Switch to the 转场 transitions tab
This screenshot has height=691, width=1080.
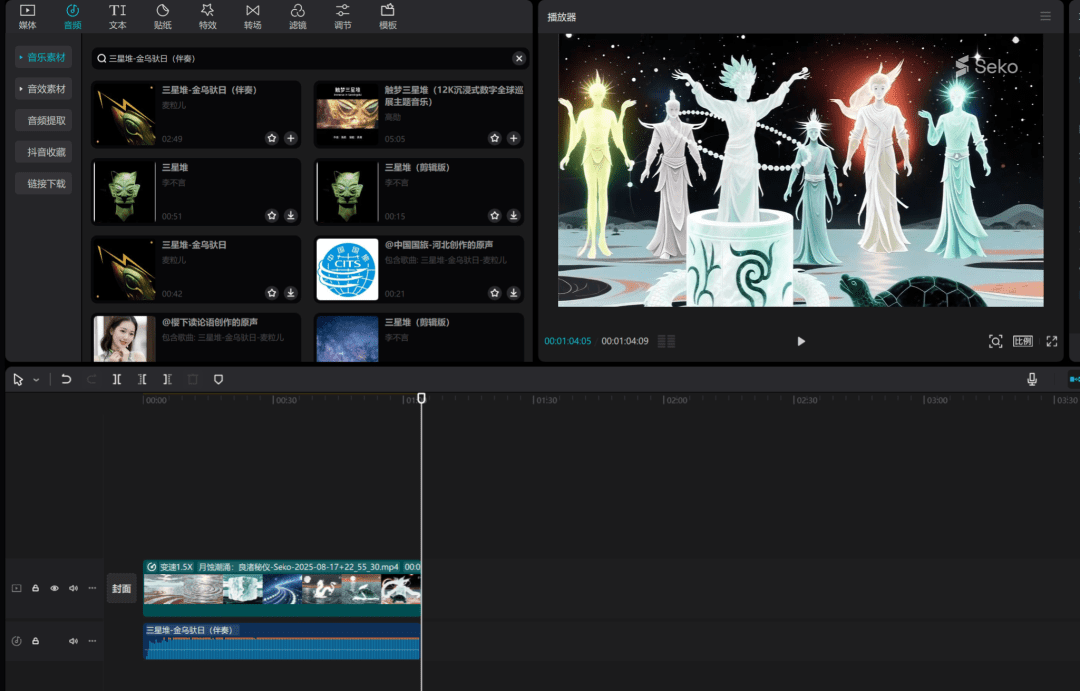click(253, 17)
